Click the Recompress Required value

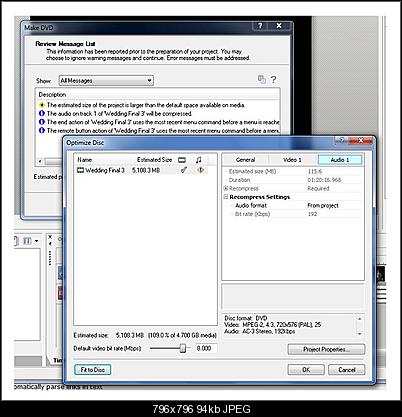(318, 188)
